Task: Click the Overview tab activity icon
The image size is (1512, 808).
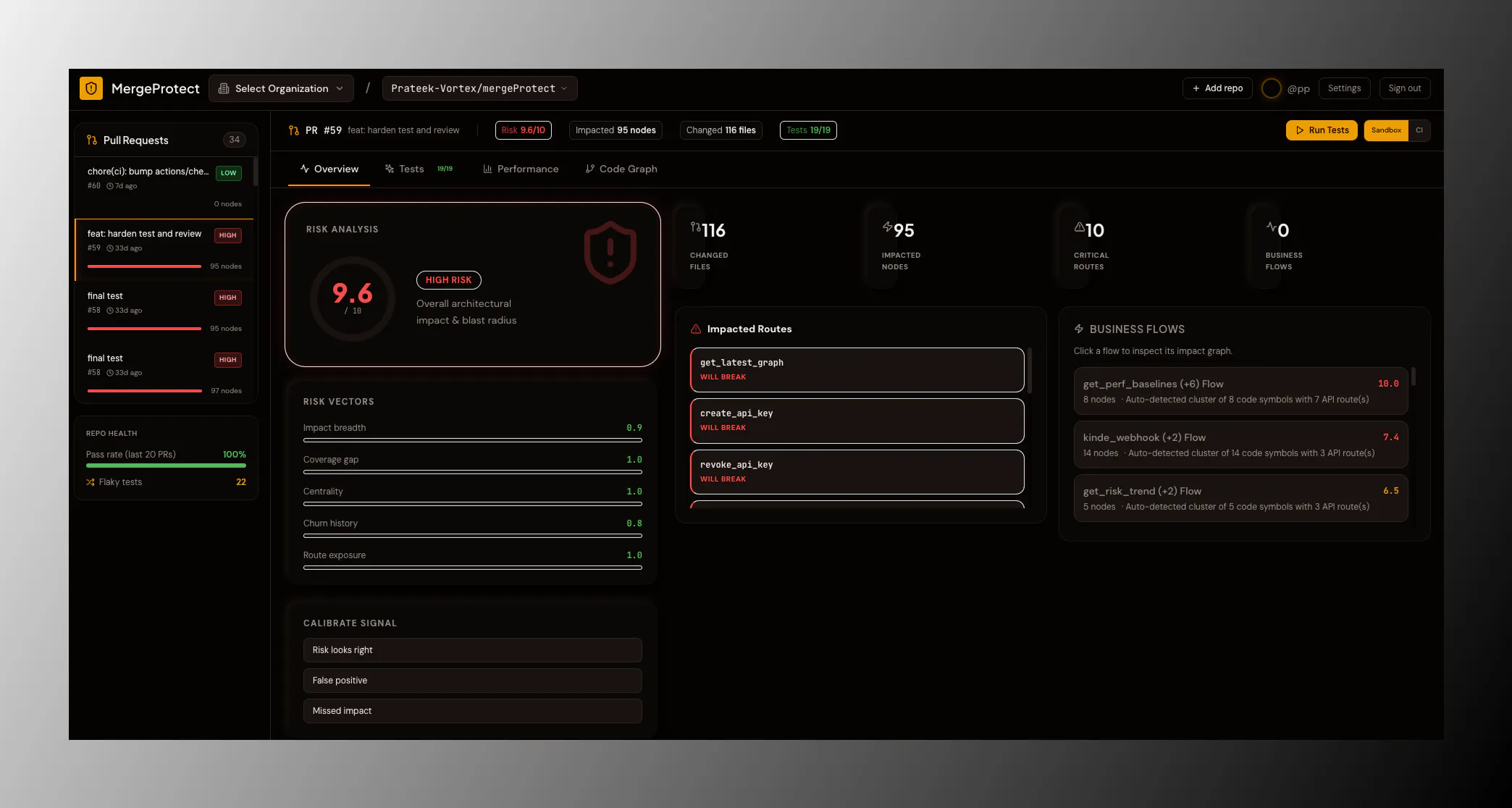Action: [x=305, y=169]
